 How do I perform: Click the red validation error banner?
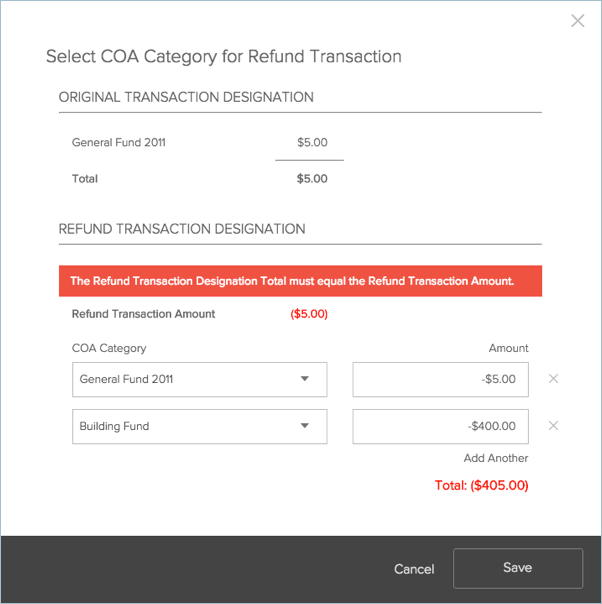click(x=300, y=281)
